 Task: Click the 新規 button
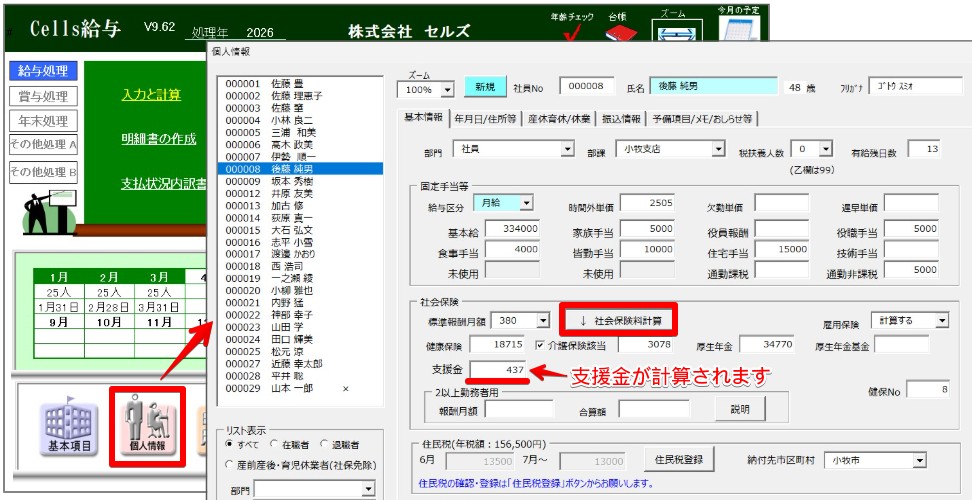[x=485, y=87]
